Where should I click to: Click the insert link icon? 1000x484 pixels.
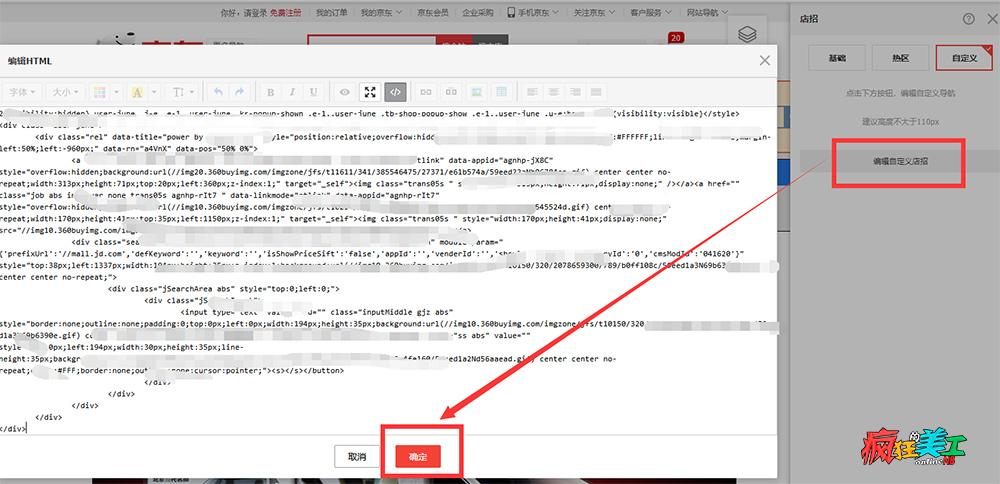tap(426, 92)
